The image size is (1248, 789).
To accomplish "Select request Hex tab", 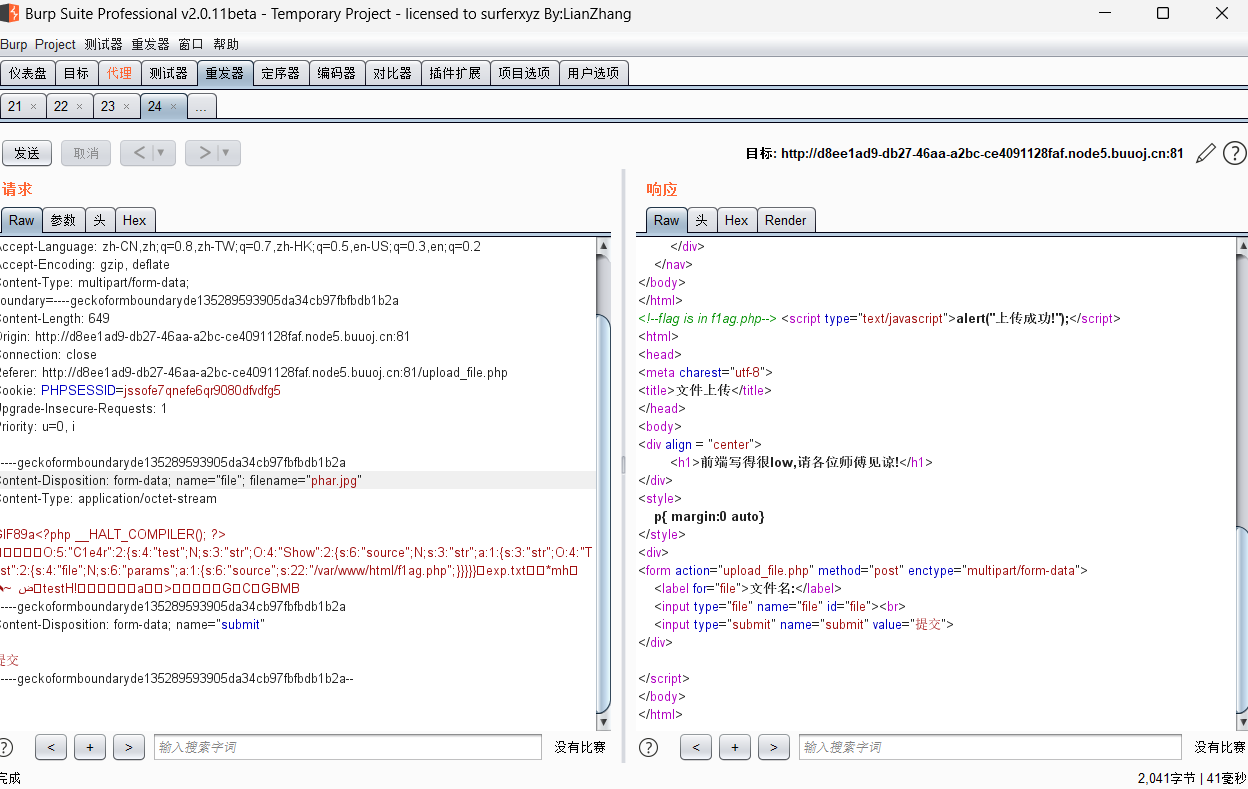I will [x=135, y=221].
